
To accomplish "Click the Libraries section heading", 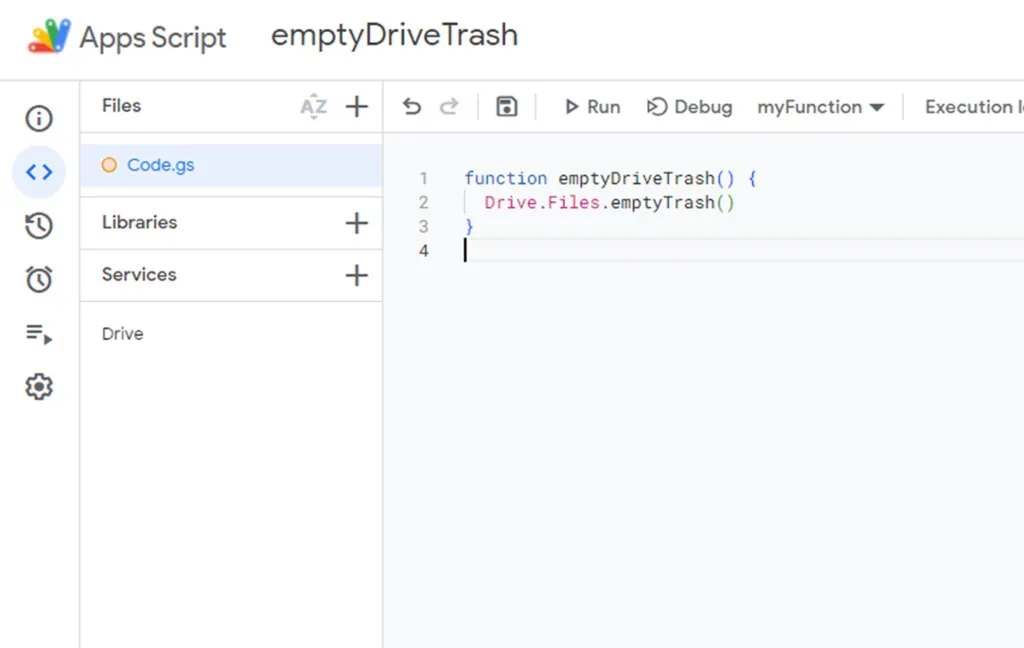I will (x=140, y=222).
